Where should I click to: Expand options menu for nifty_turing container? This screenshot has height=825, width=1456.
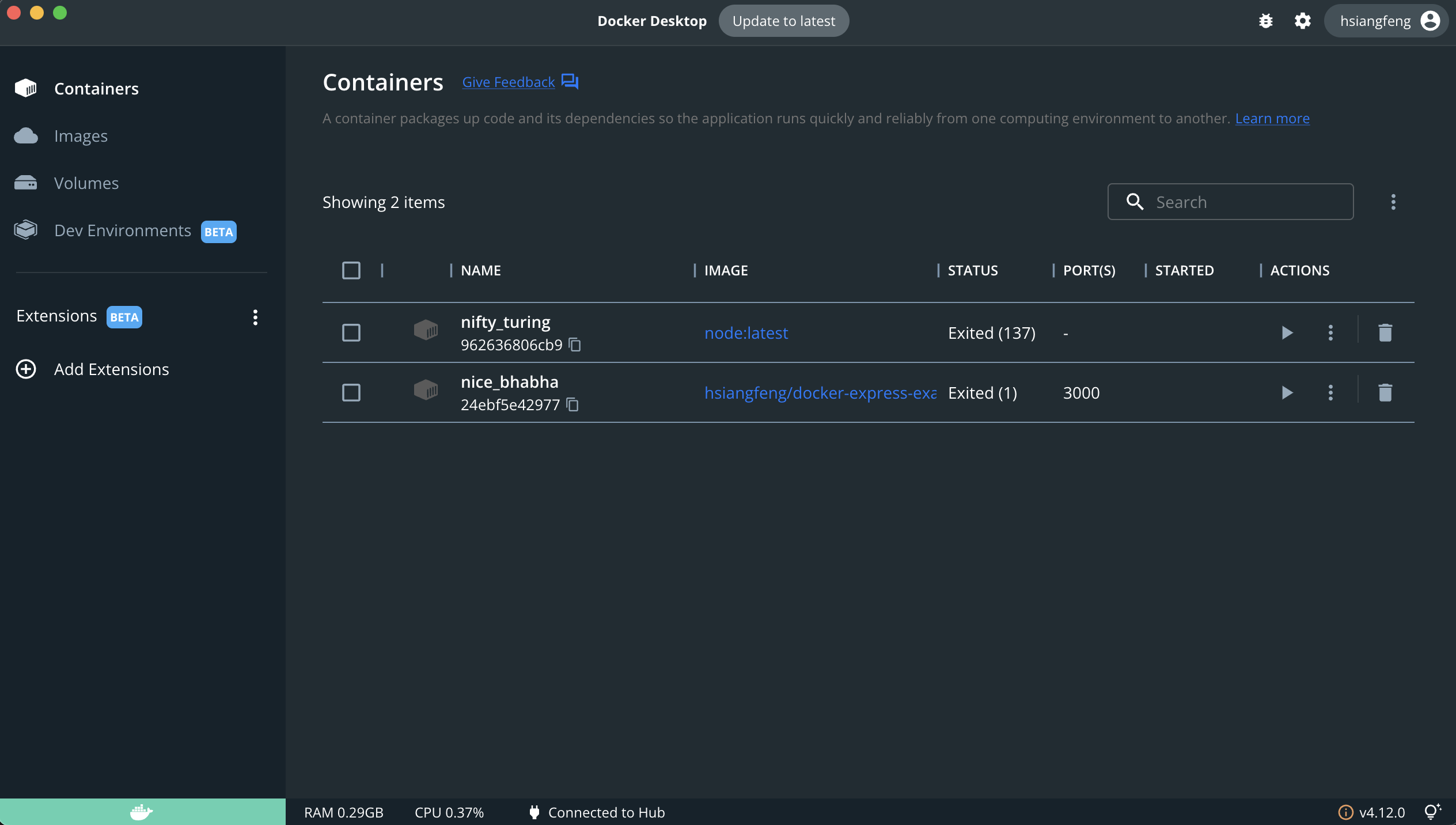coord(1331,332)
